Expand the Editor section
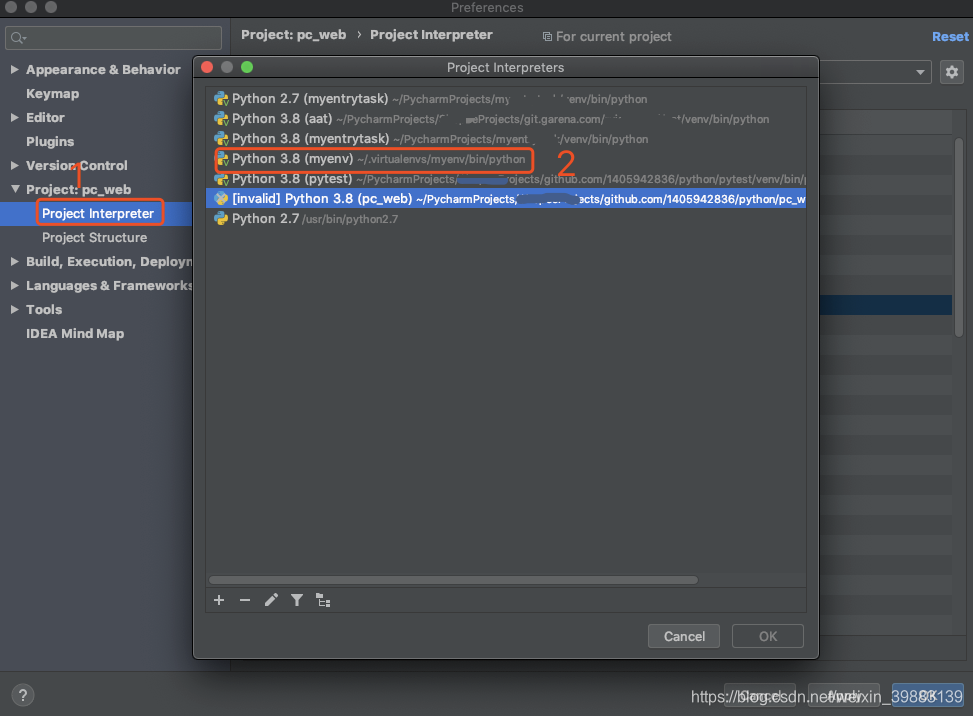Screen dimensions: 973x716 14,117
